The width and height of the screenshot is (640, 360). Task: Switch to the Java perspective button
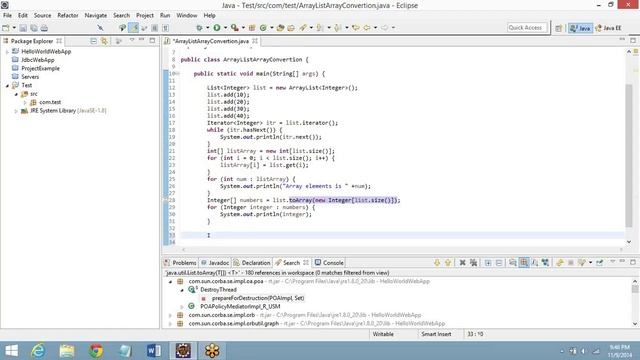[580, 28]
